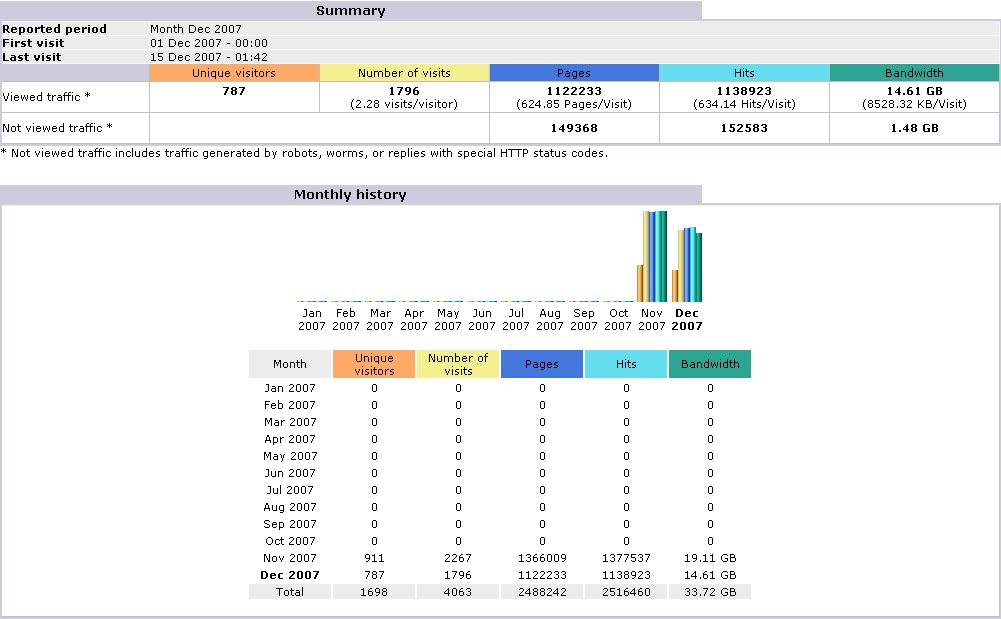The image size is (1001, 619).
Task: Click the cyan Hits header in Summary
Action: [744, 73]
